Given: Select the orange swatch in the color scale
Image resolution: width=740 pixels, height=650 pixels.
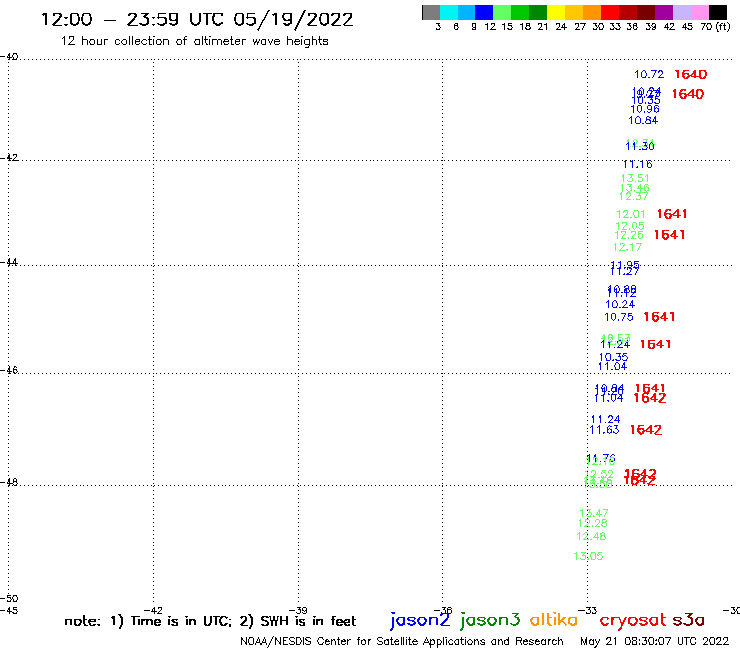Looking at the screenshot, I should click(592, 12).
